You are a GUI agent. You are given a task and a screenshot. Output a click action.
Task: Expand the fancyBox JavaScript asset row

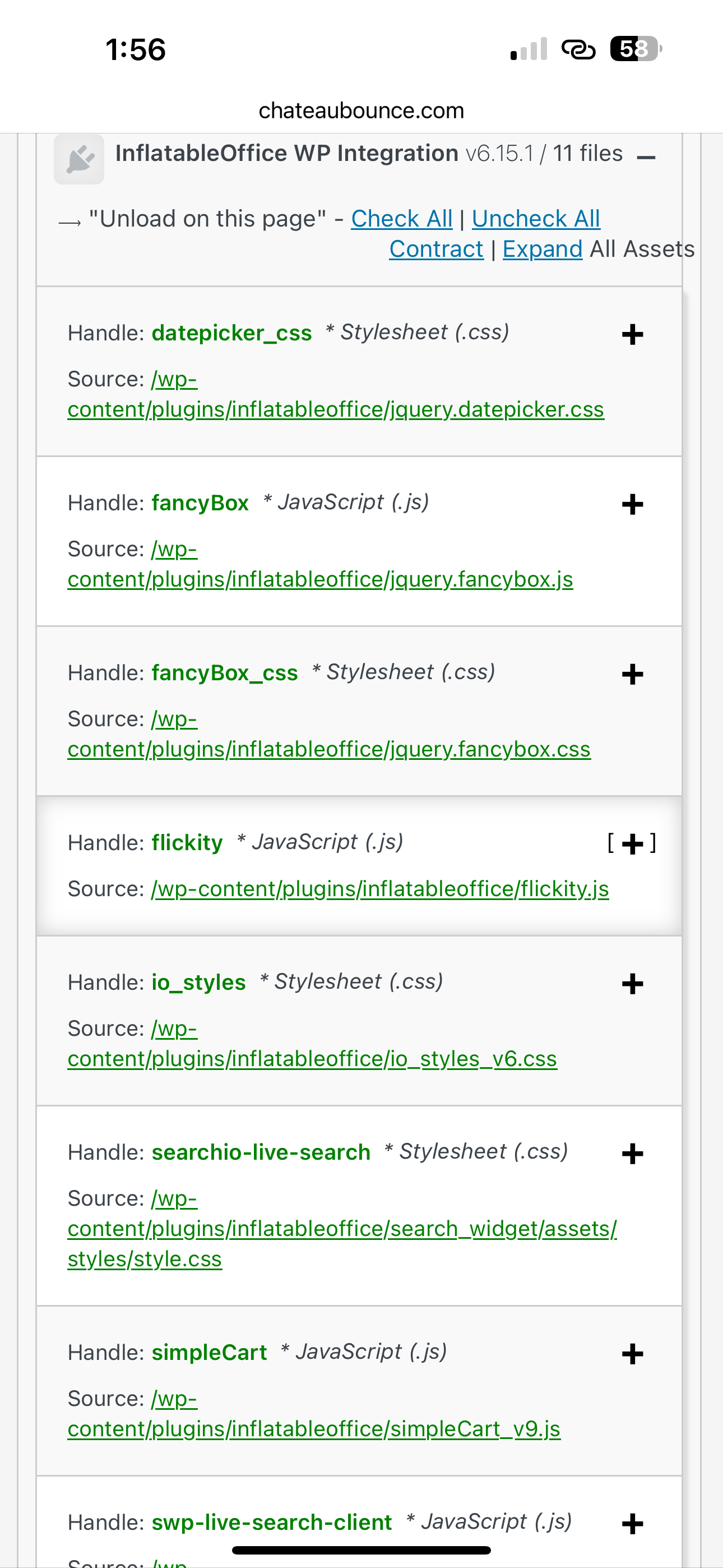632,504
